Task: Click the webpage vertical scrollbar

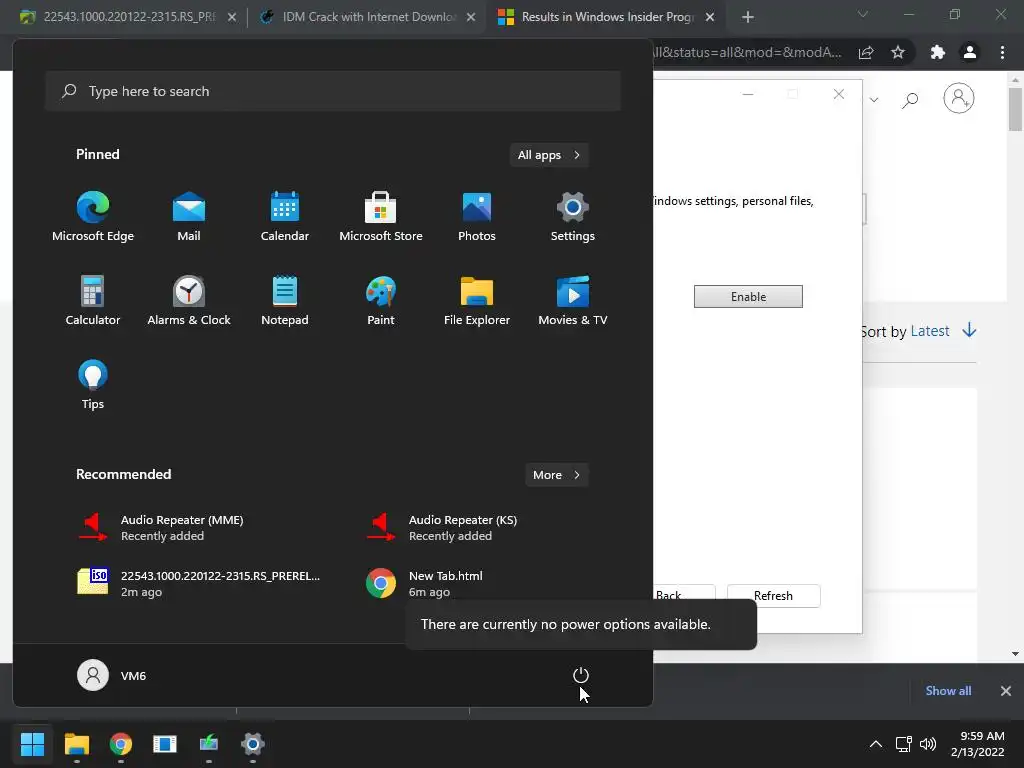Action: coord(1015,109)
